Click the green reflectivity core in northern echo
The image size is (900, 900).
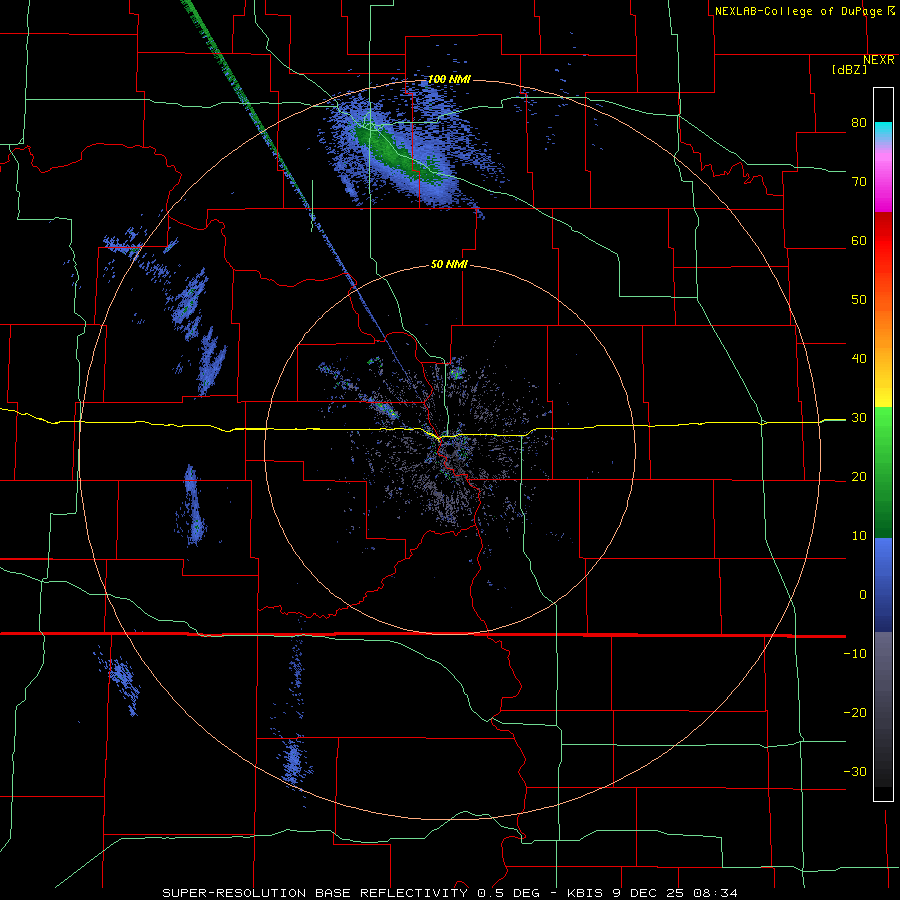pyautogui.click(x=398, y=154)
